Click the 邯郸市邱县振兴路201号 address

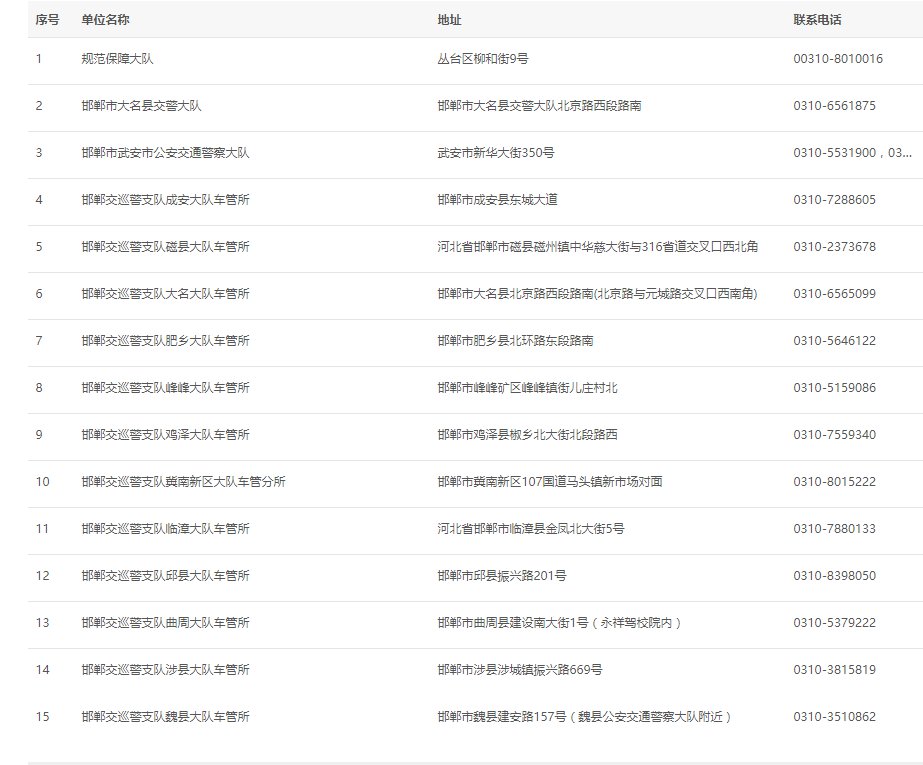(503, 576)
